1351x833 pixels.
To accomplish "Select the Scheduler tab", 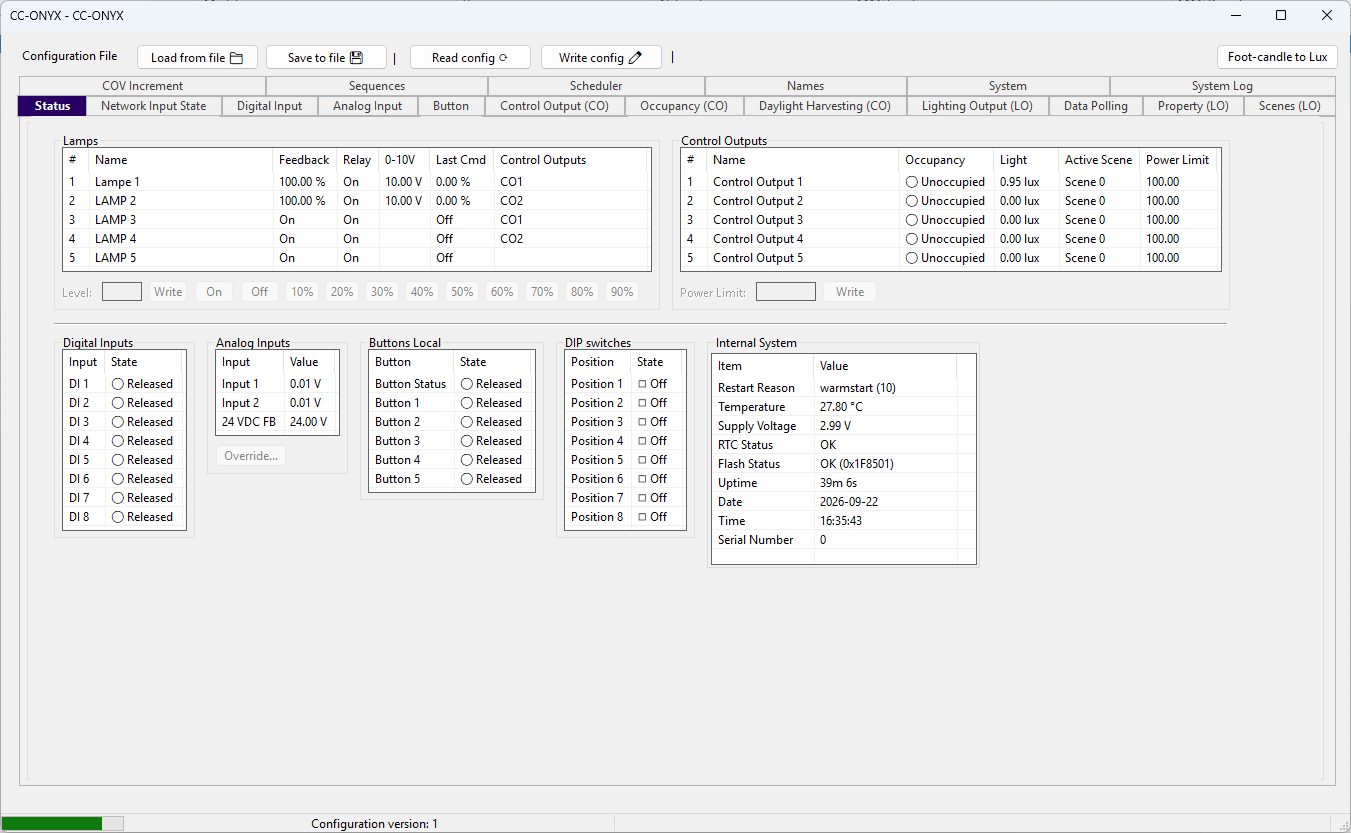I will 596,86.
